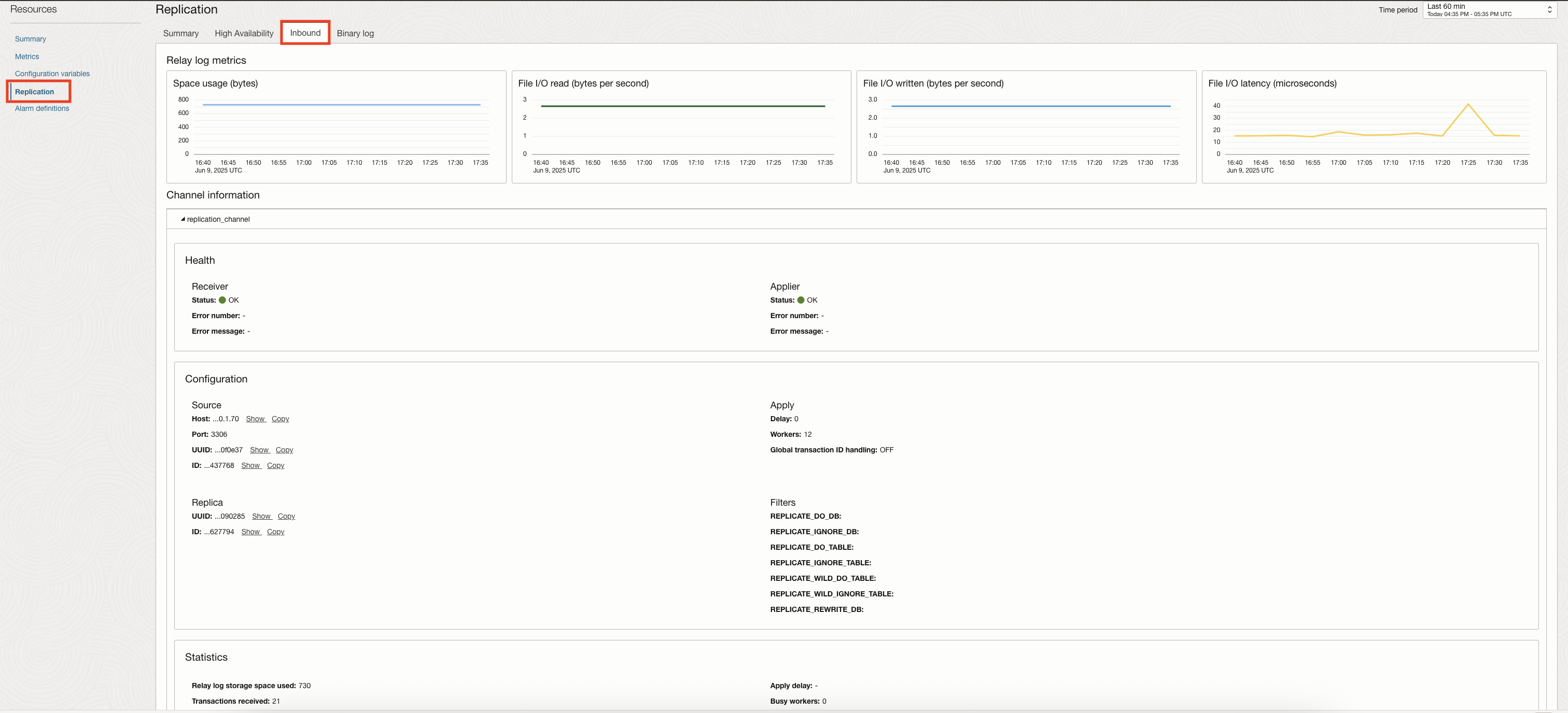The image size is (1568, 713).
Task: Click the Receiver OK status indicator
Action: pyautogui.click(x=221, y=300)
